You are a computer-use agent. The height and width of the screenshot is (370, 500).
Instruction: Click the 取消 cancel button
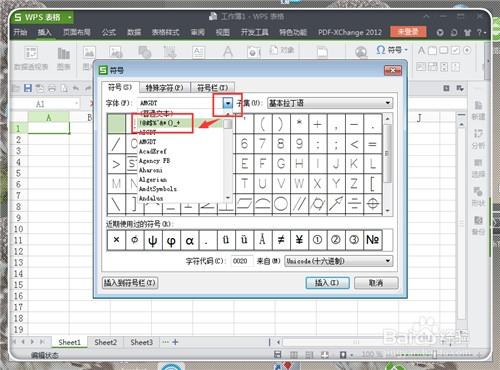(x=376, y=283)
